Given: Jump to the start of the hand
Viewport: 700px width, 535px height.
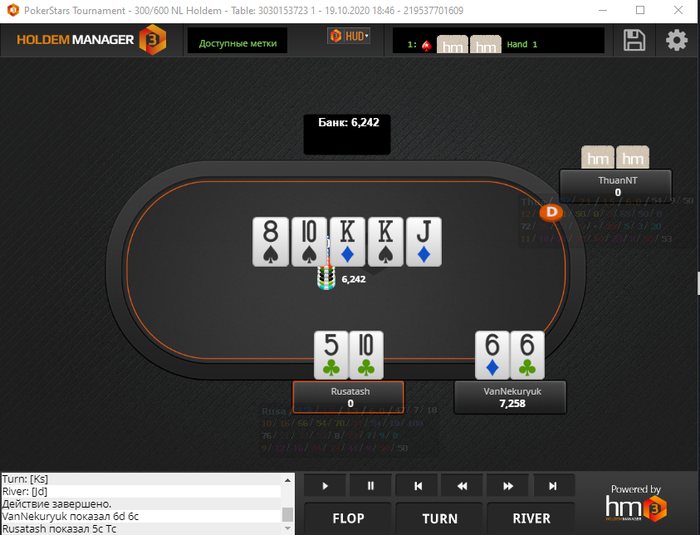Looking at the screenshot, I should tap(417, 485).
